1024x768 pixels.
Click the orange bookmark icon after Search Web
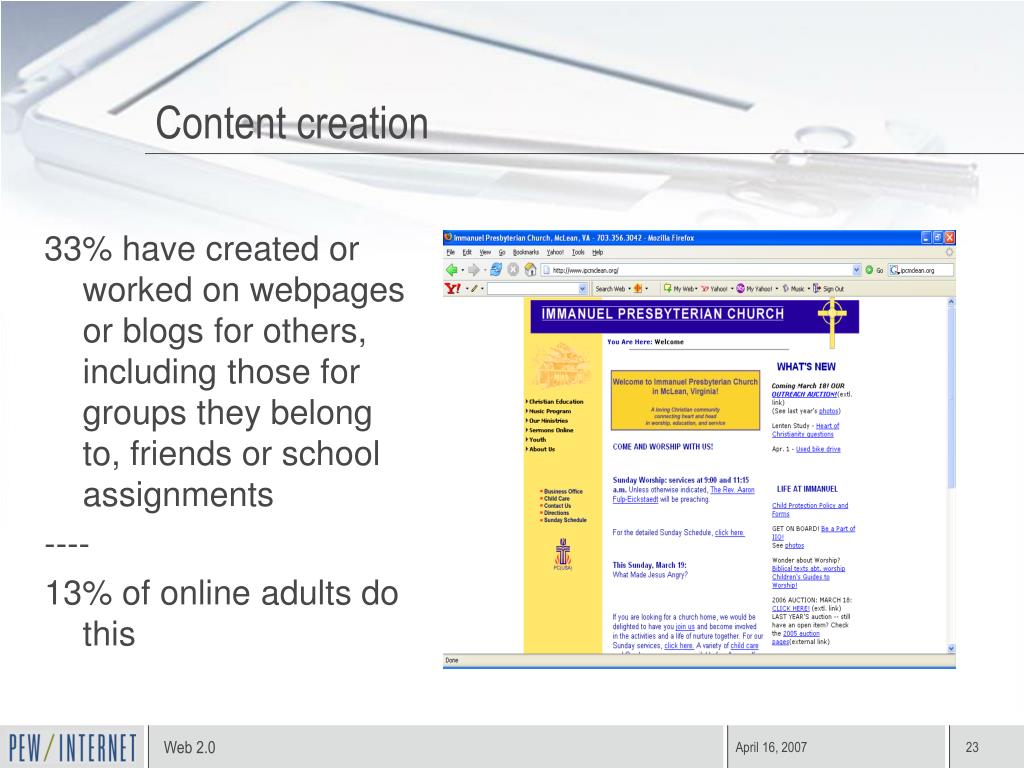coord(638,288)
